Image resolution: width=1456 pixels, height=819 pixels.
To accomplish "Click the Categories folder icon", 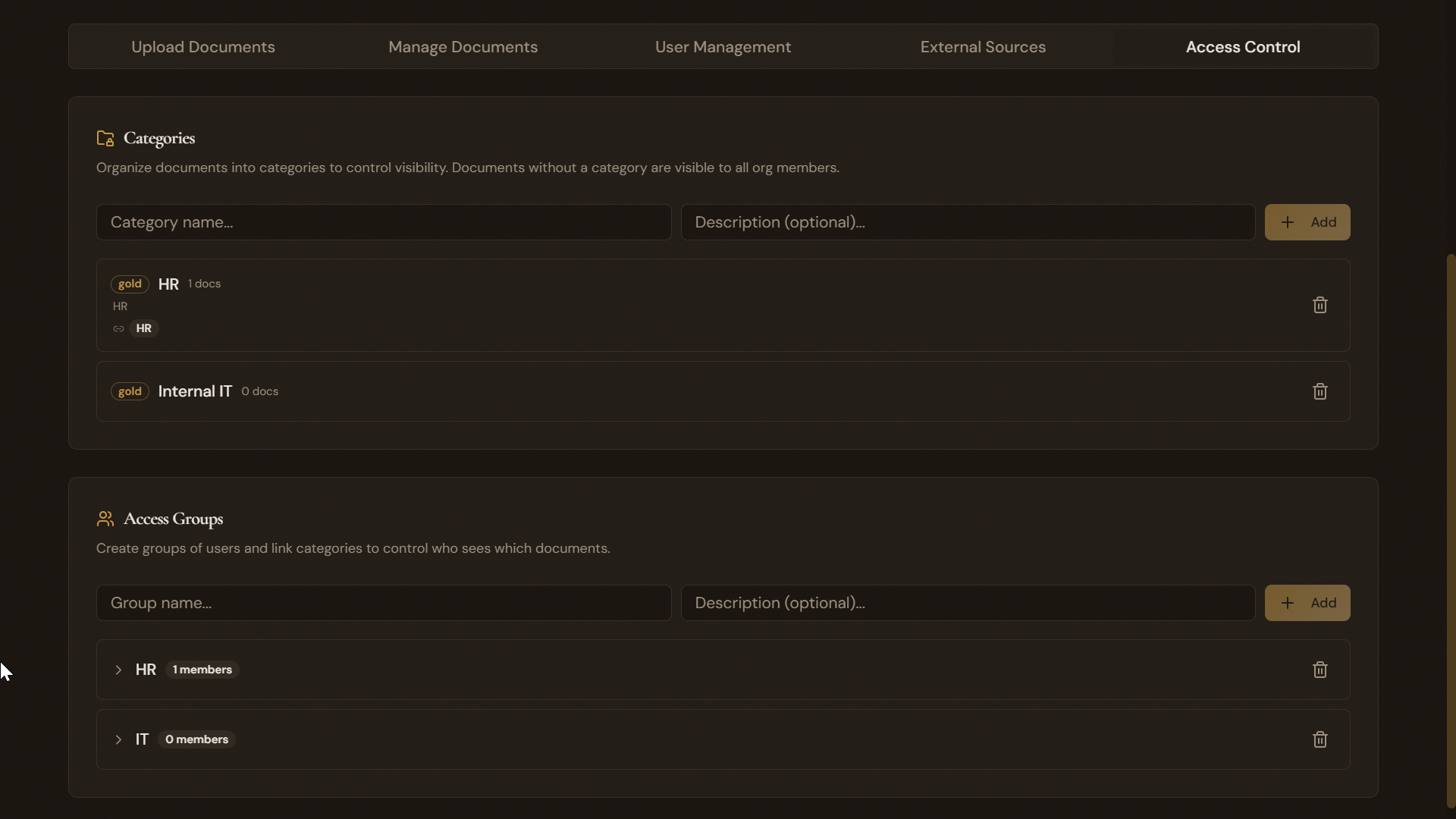I will pos(105,139).
